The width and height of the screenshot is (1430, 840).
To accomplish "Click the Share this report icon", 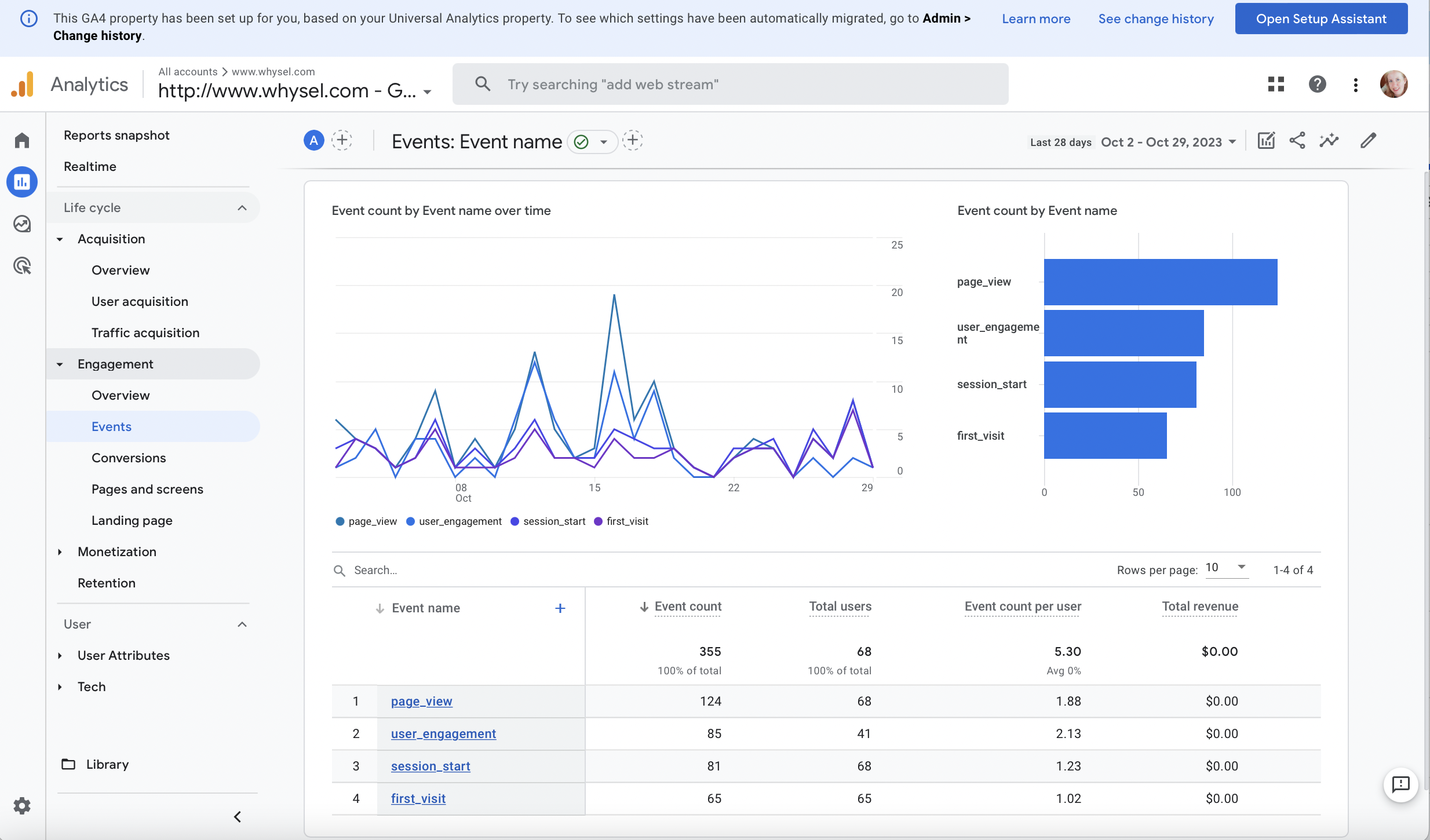I will point(1297,141).
